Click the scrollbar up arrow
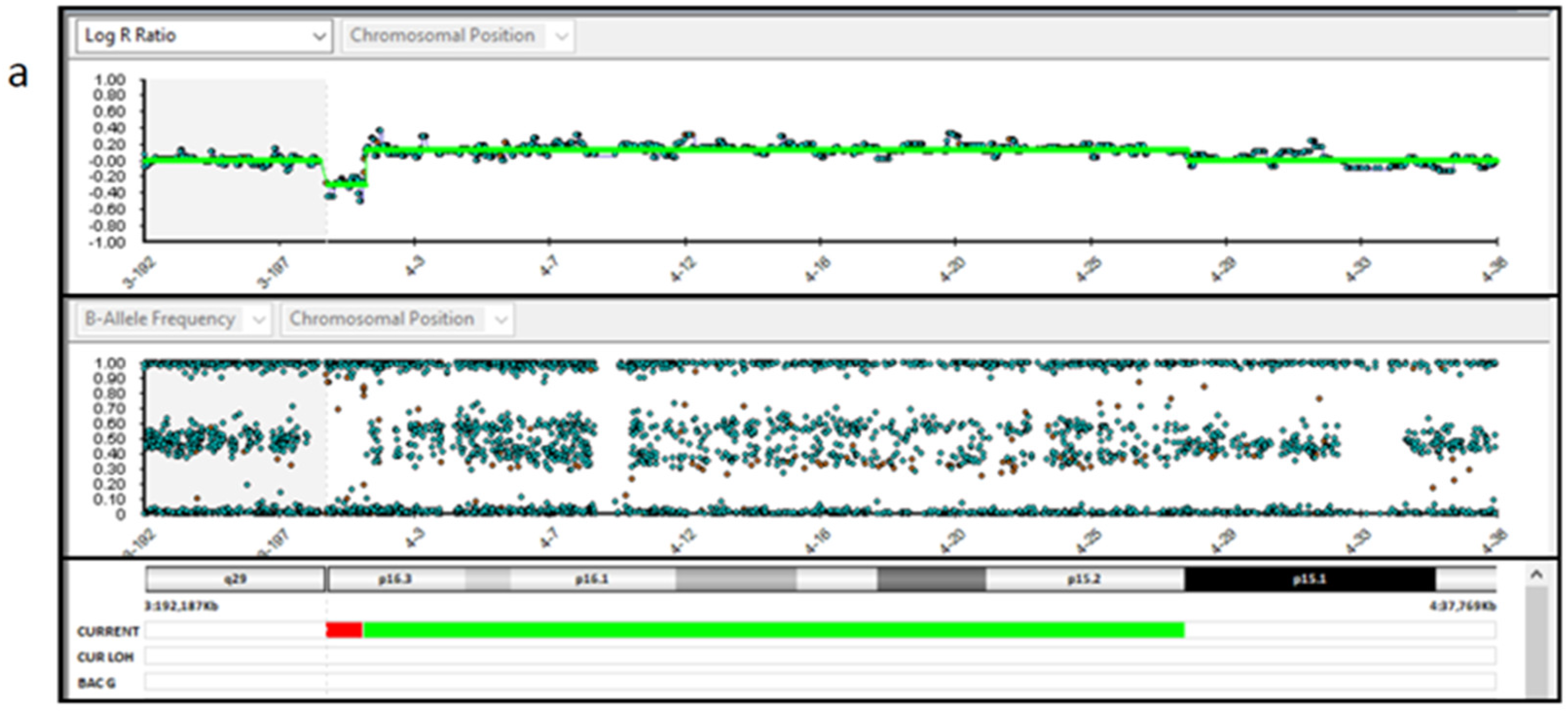 pyautogui.click(x=1536, y=574)
